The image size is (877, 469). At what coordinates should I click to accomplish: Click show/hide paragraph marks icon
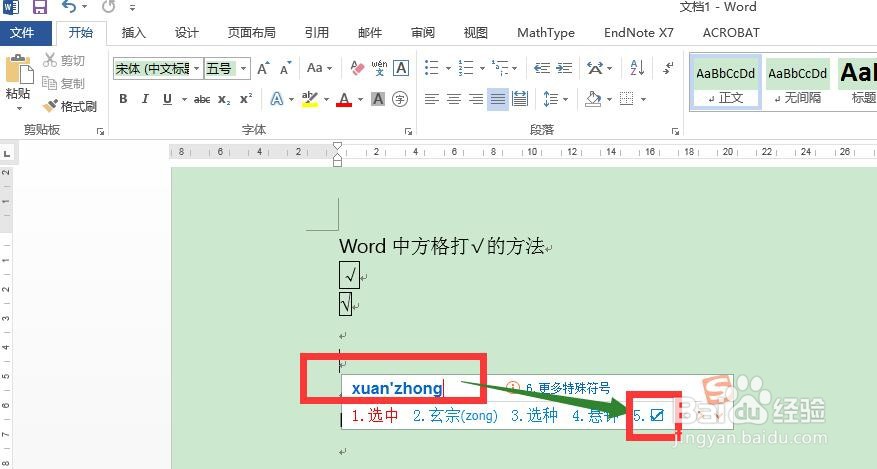(668, 68)
